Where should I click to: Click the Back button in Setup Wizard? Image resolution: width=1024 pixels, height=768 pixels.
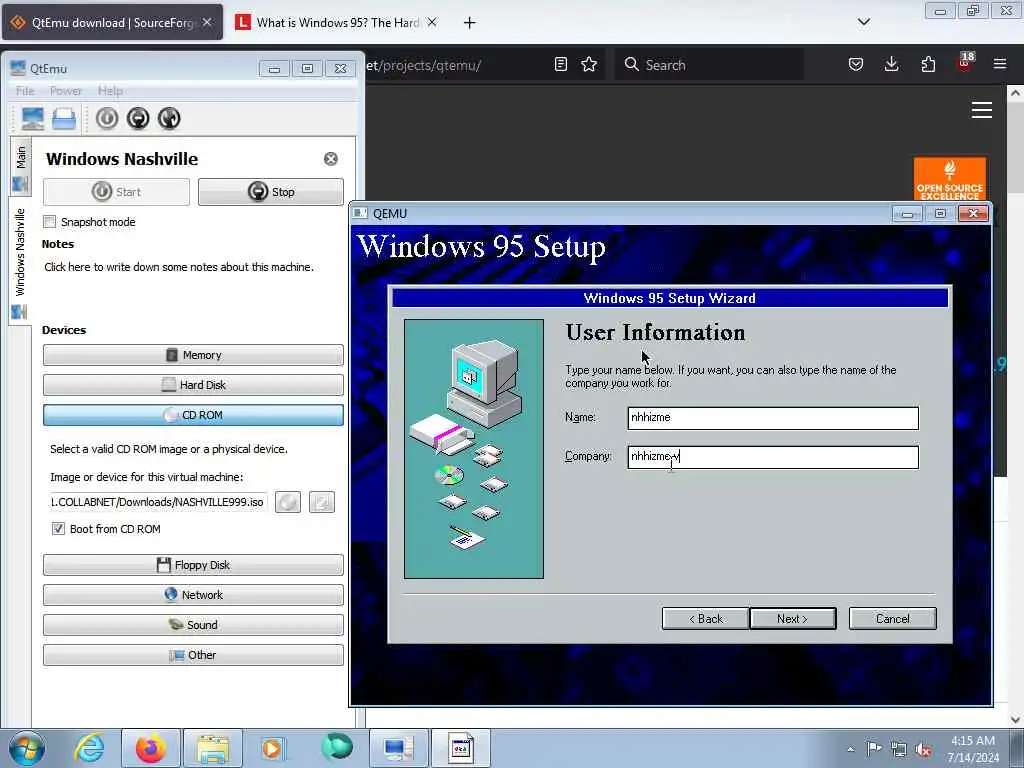pyautogui.click(x=705, y=618)
